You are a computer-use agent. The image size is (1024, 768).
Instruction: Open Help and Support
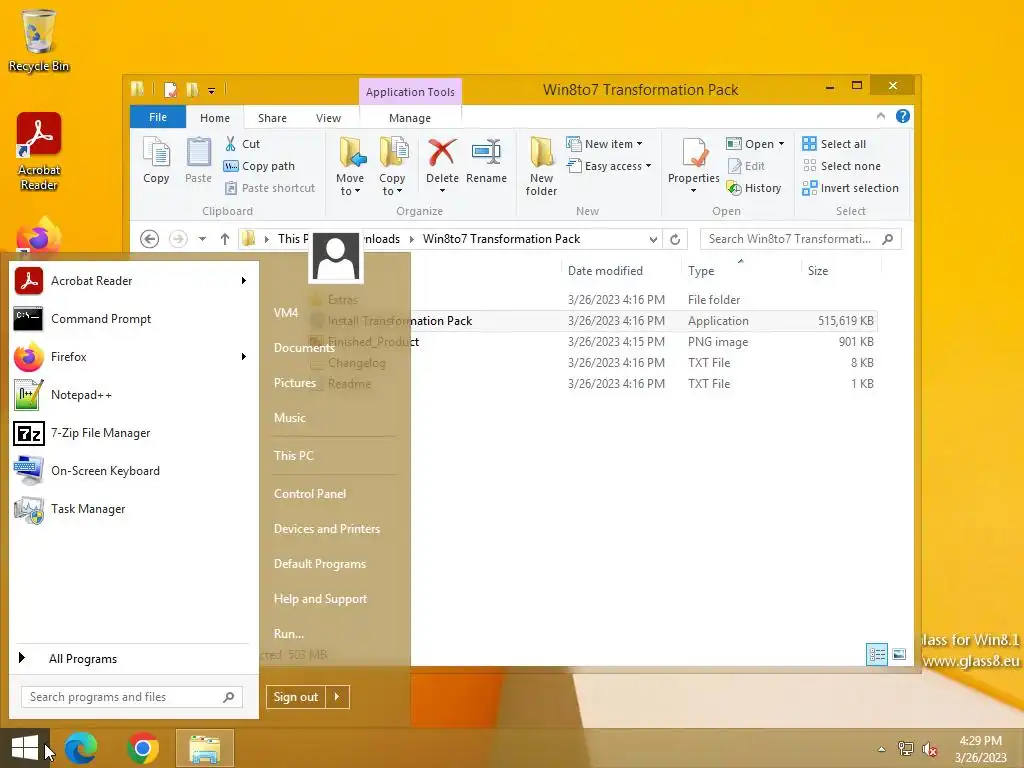[320, 599]
